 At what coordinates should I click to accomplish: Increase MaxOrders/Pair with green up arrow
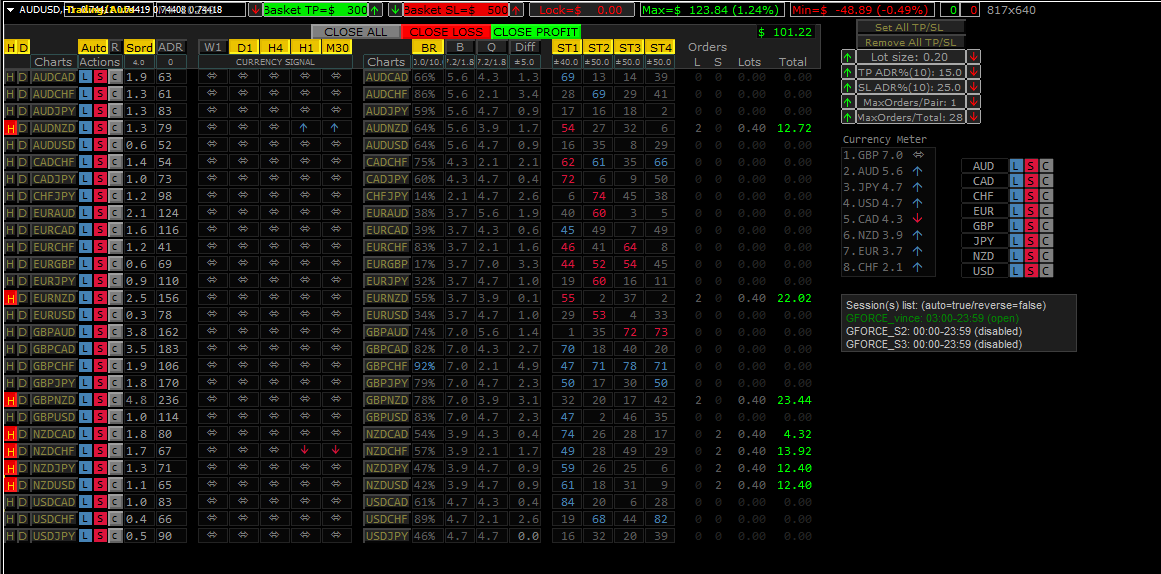point(848,102)
